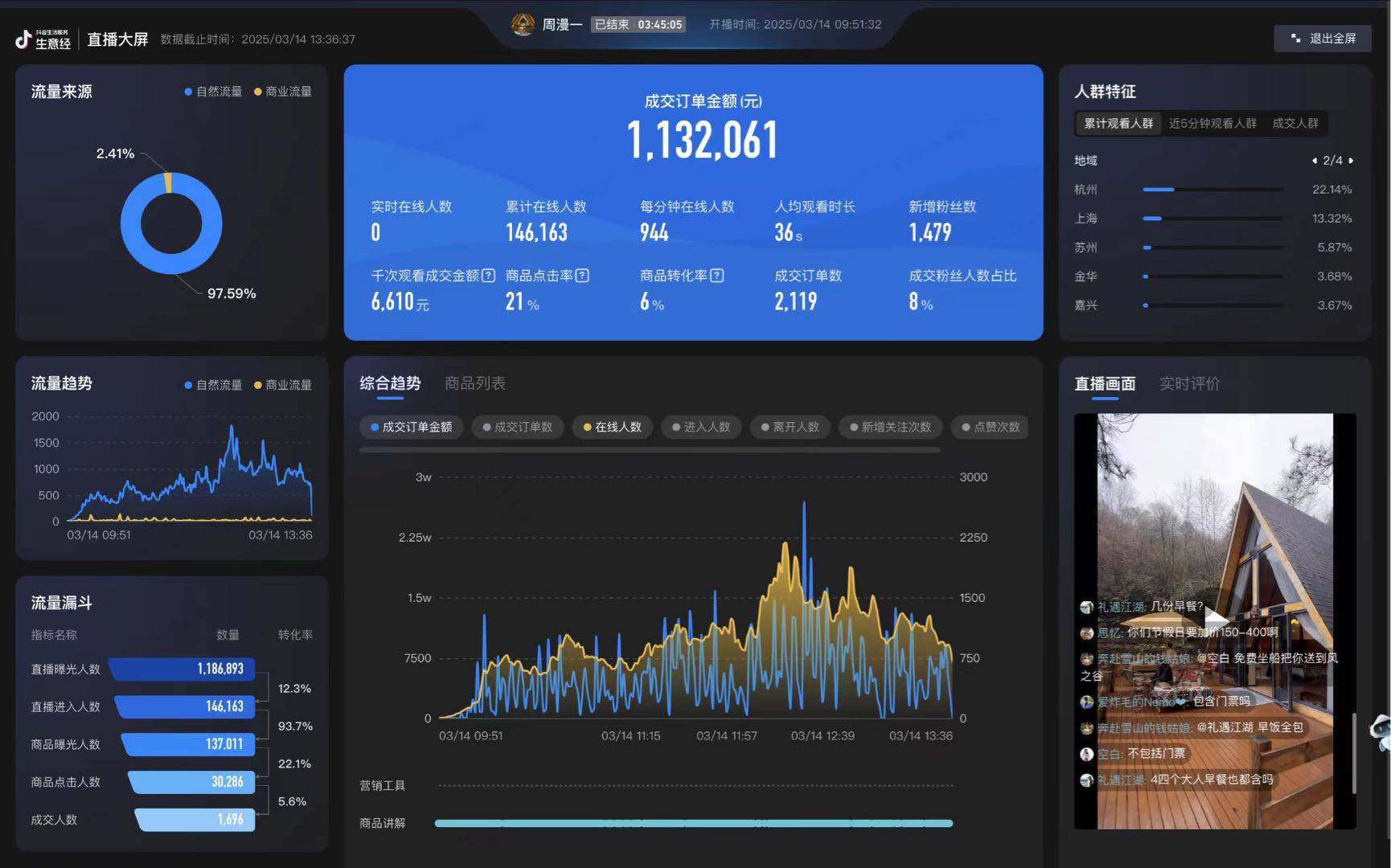
Task: Click 退出全屏 button
Action: click(x=1323, y=39)
